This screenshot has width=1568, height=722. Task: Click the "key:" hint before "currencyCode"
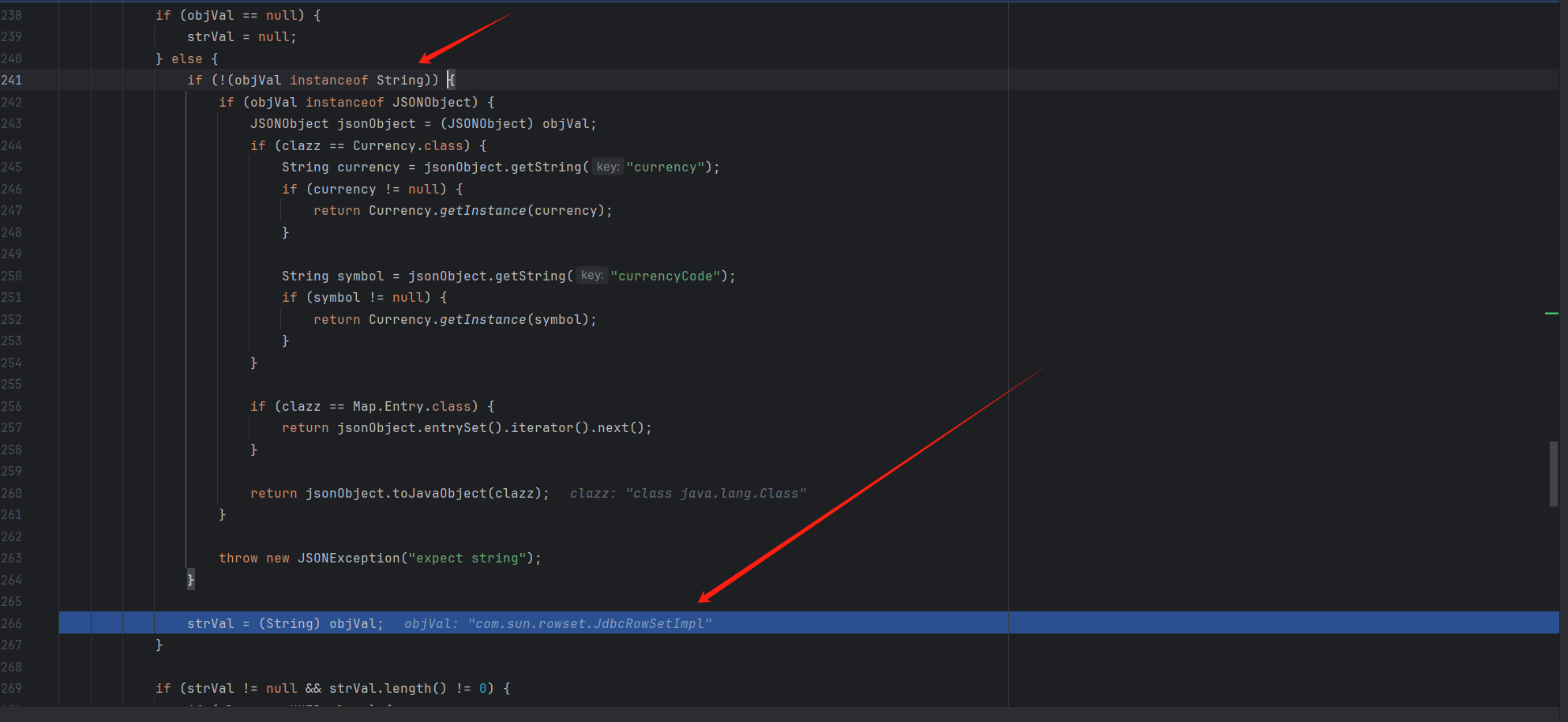pyautogui.click(x=592, y=275)
